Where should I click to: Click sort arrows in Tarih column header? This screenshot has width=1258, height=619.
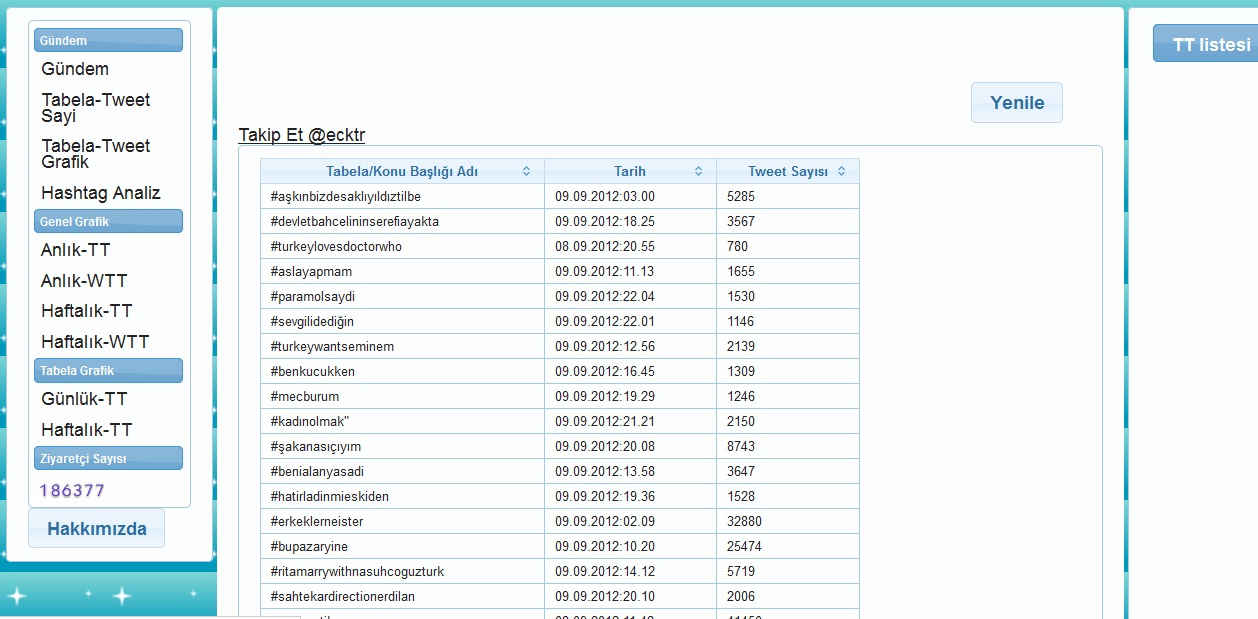699,171
